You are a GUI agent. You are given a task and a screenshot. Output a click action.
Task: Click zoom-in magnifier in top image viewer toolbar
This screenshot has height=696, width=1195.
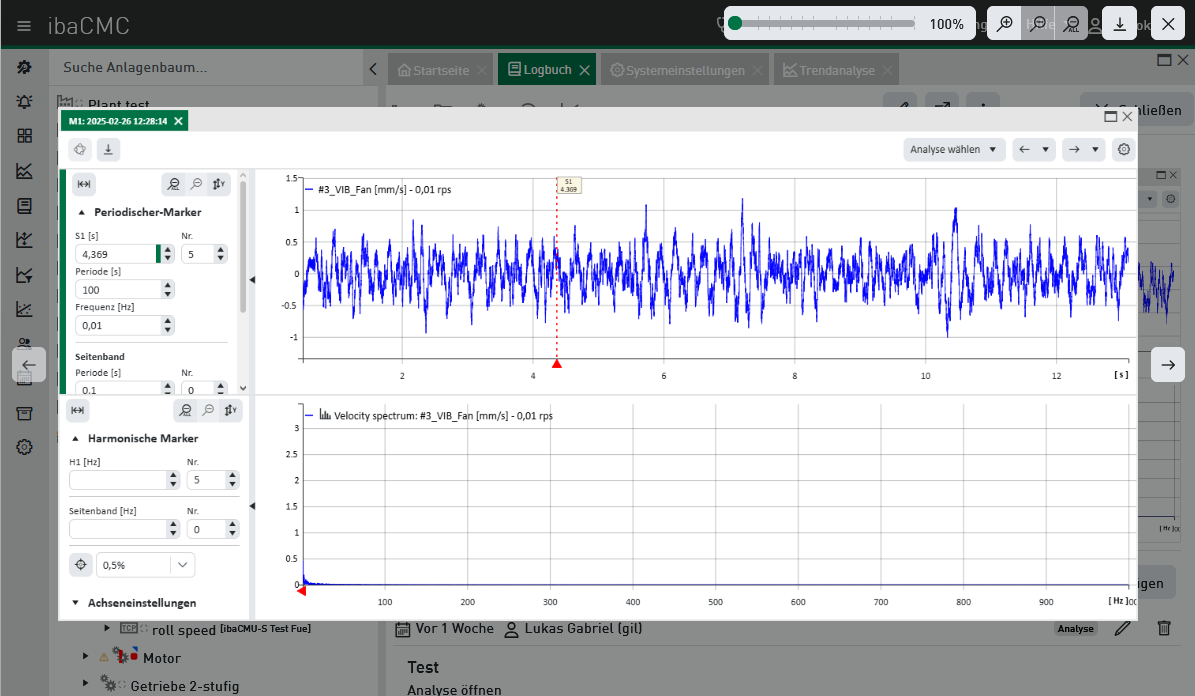[x=1004, y=24]
